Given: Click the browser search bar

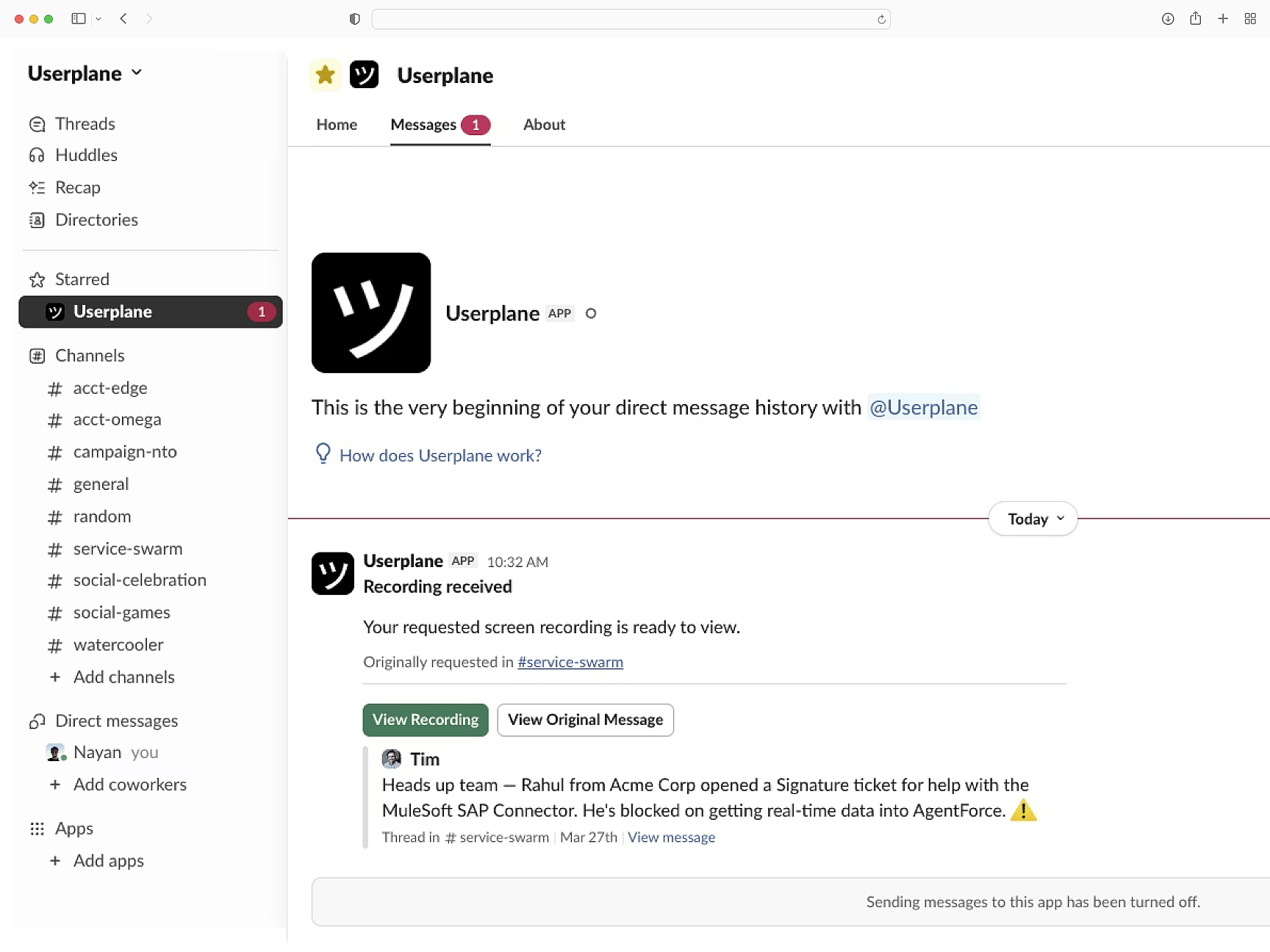Looking at the screenshot, I should pos(632,19).
